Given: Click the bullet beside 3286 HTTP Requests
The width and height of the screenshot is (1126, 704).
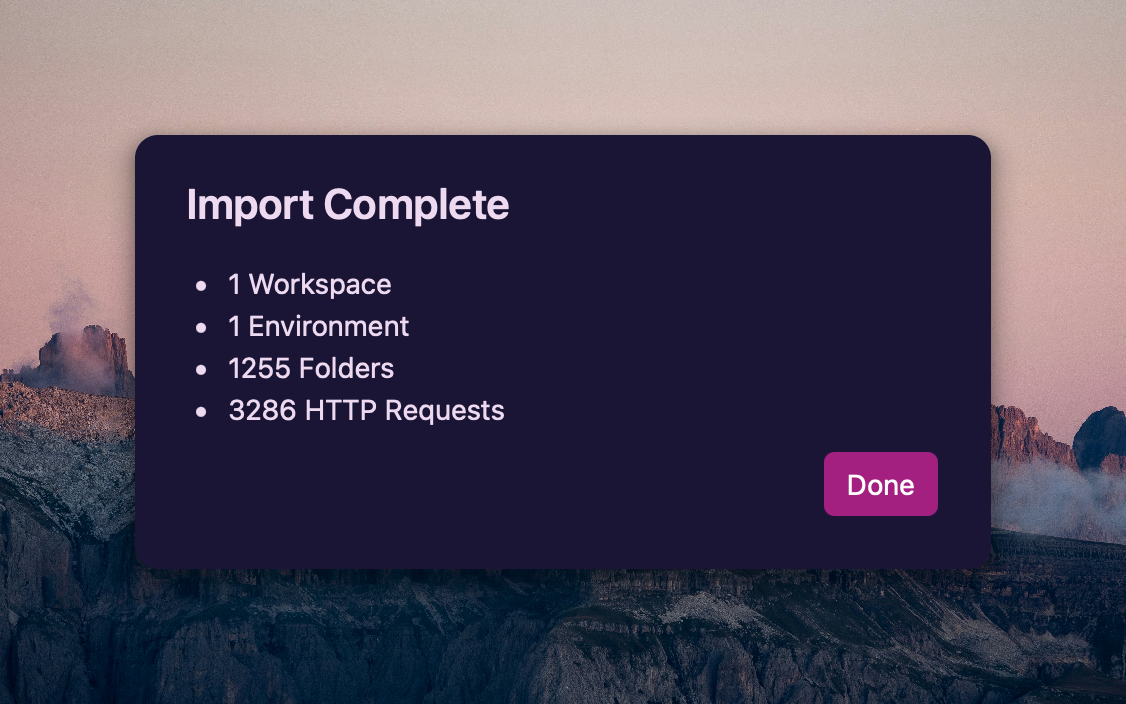Looking at the screenshot, I should click(x=201, y=412).
